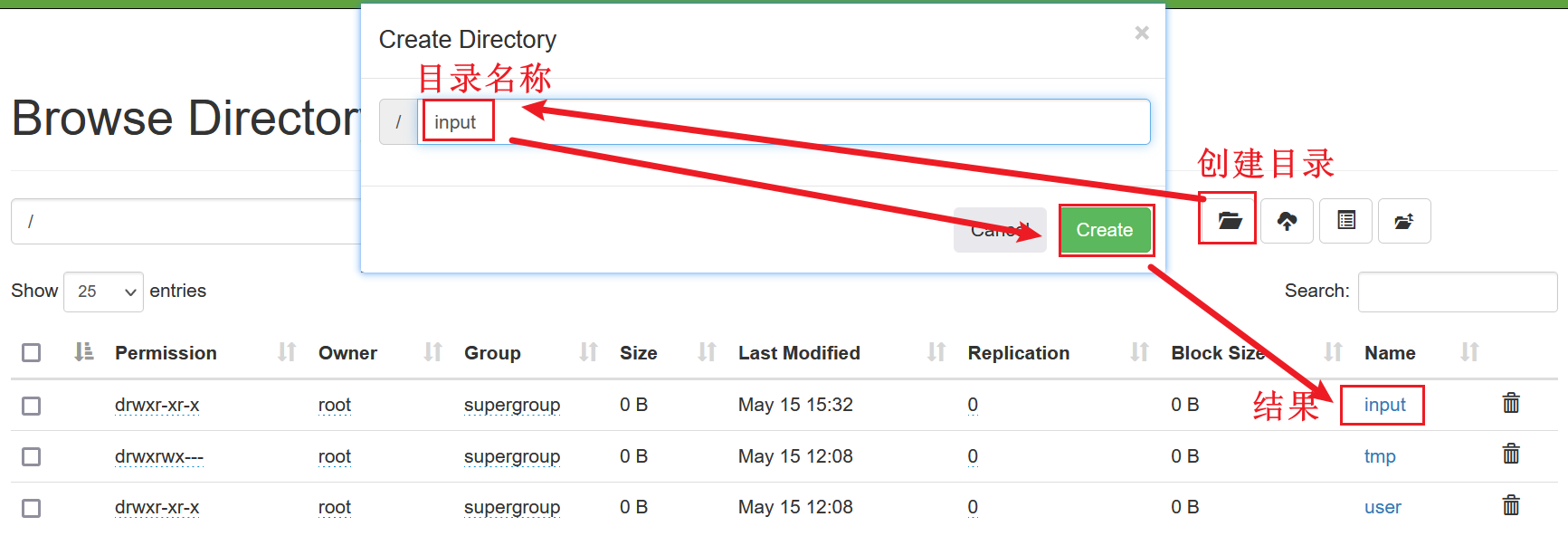
Task: Focus the directory name input field
Action: coord(784,122)
